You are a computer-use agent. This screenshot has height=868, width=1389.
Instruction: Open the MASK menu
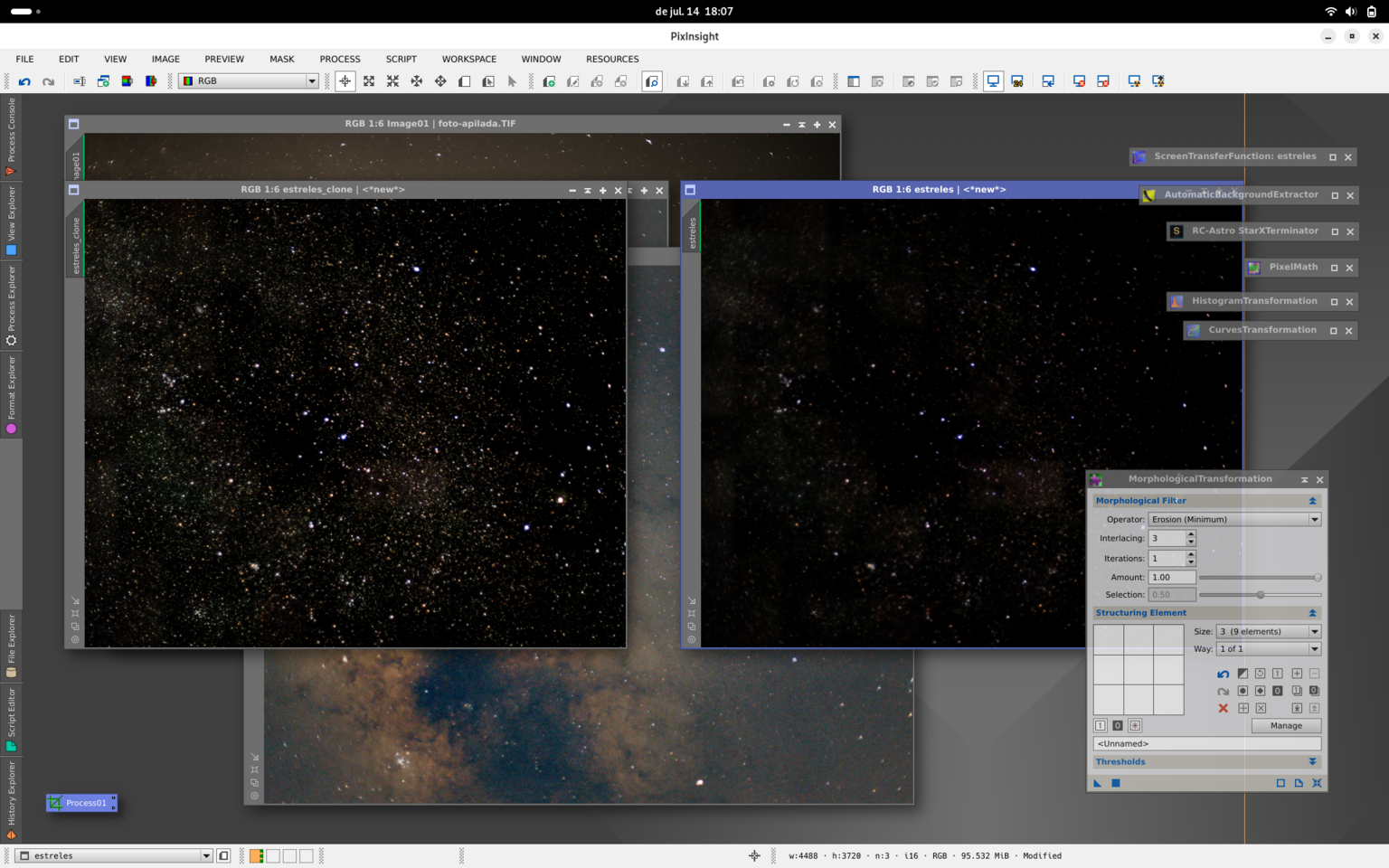click(282, 59)
